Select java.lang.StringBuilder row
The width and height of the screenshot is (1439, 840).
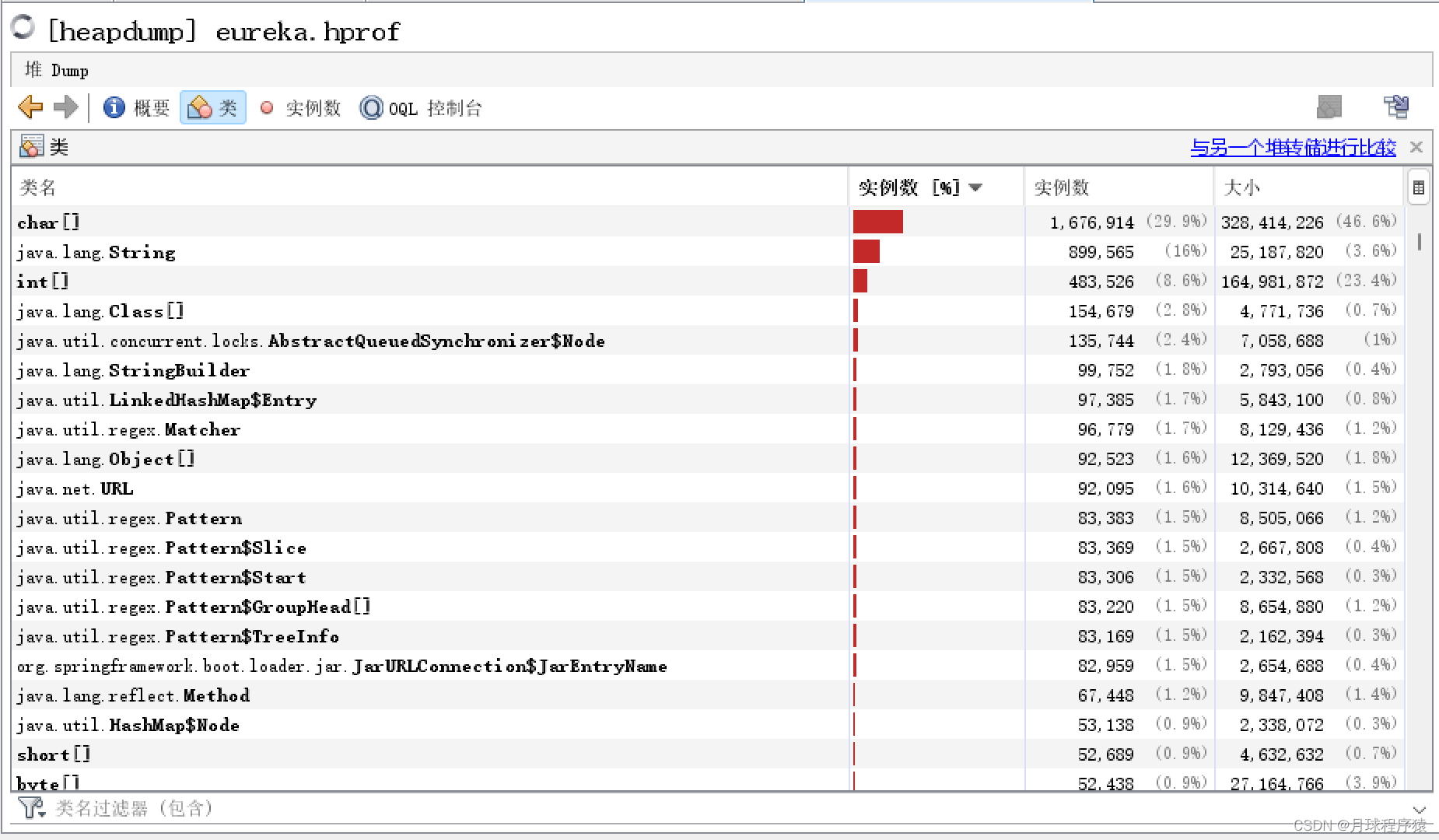point(708,369)
